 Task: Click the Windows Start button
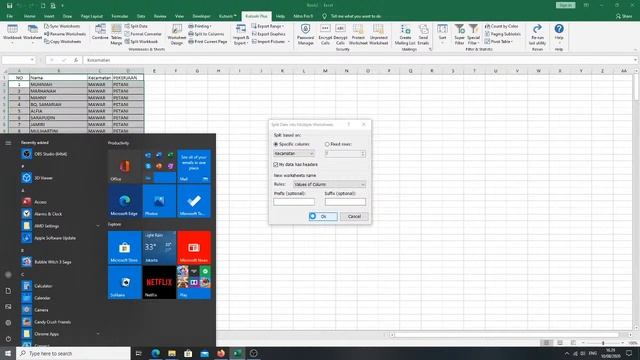8,353
